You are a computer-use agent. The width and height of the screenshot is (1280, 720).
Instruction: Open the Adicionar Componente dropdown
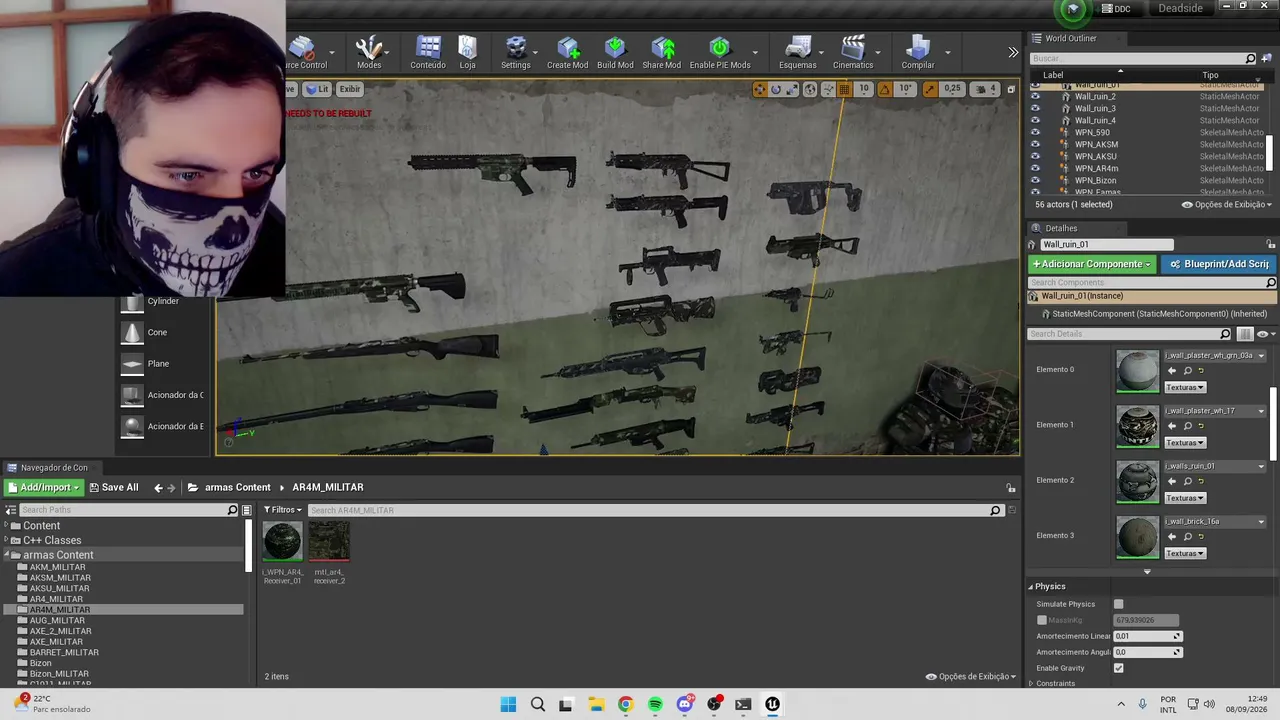point(1092,264)
